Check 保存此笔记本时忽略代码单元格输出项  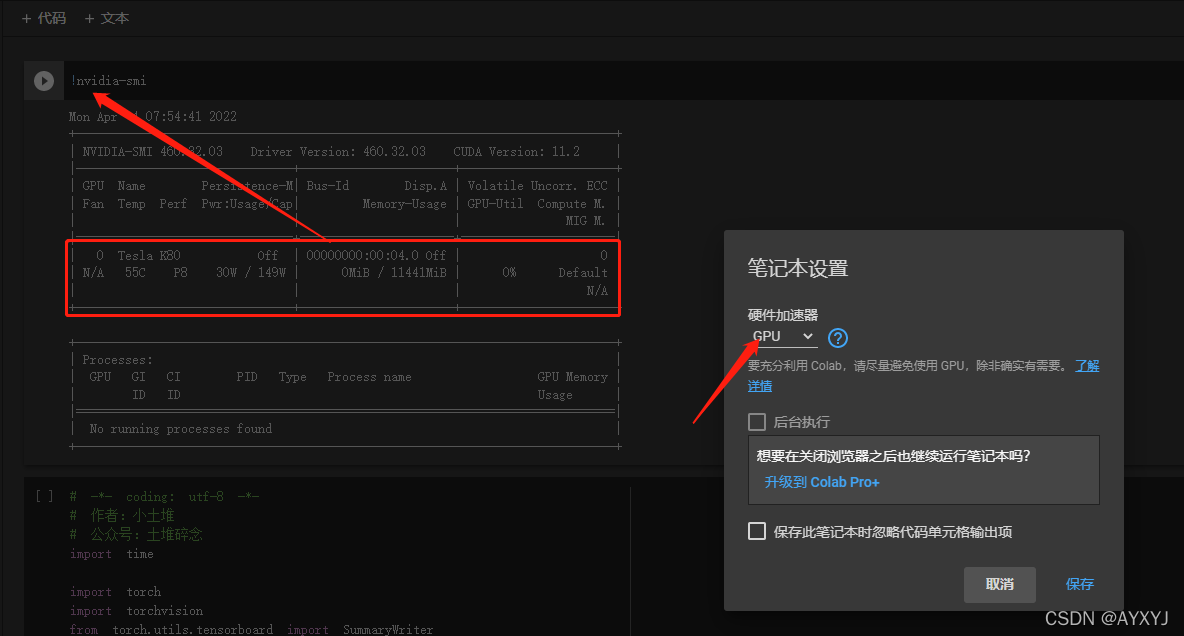tap(757, 531)
